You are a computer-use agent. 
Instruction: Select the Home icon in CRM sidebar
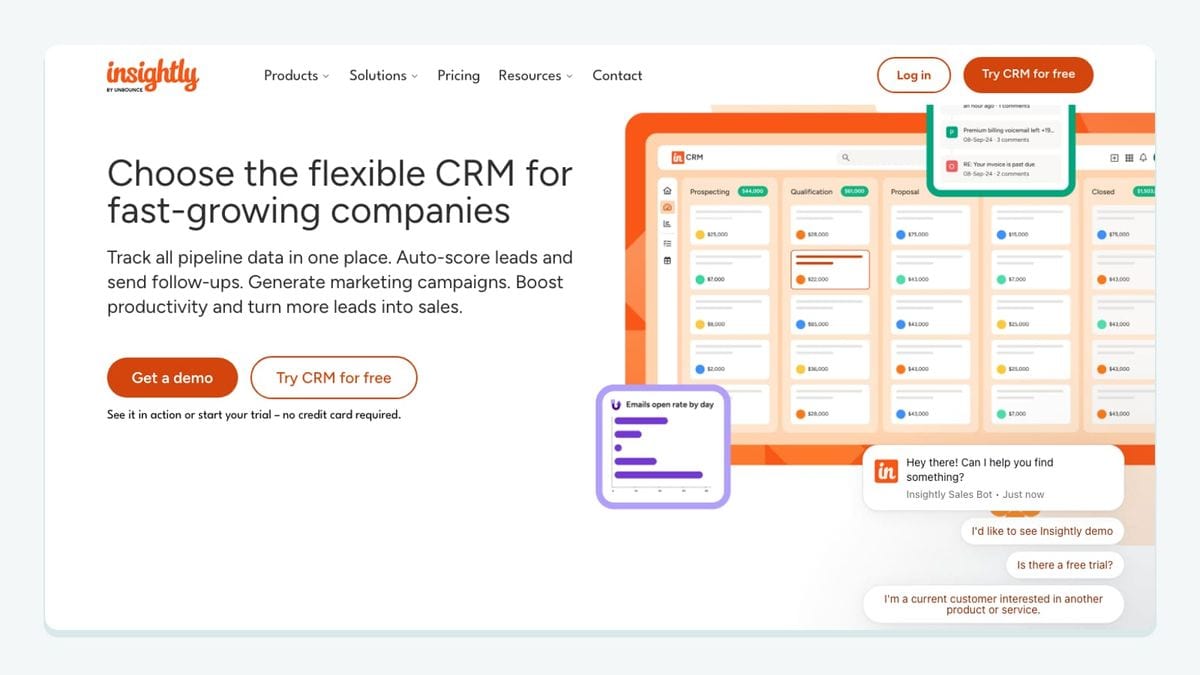coord(668,190)
